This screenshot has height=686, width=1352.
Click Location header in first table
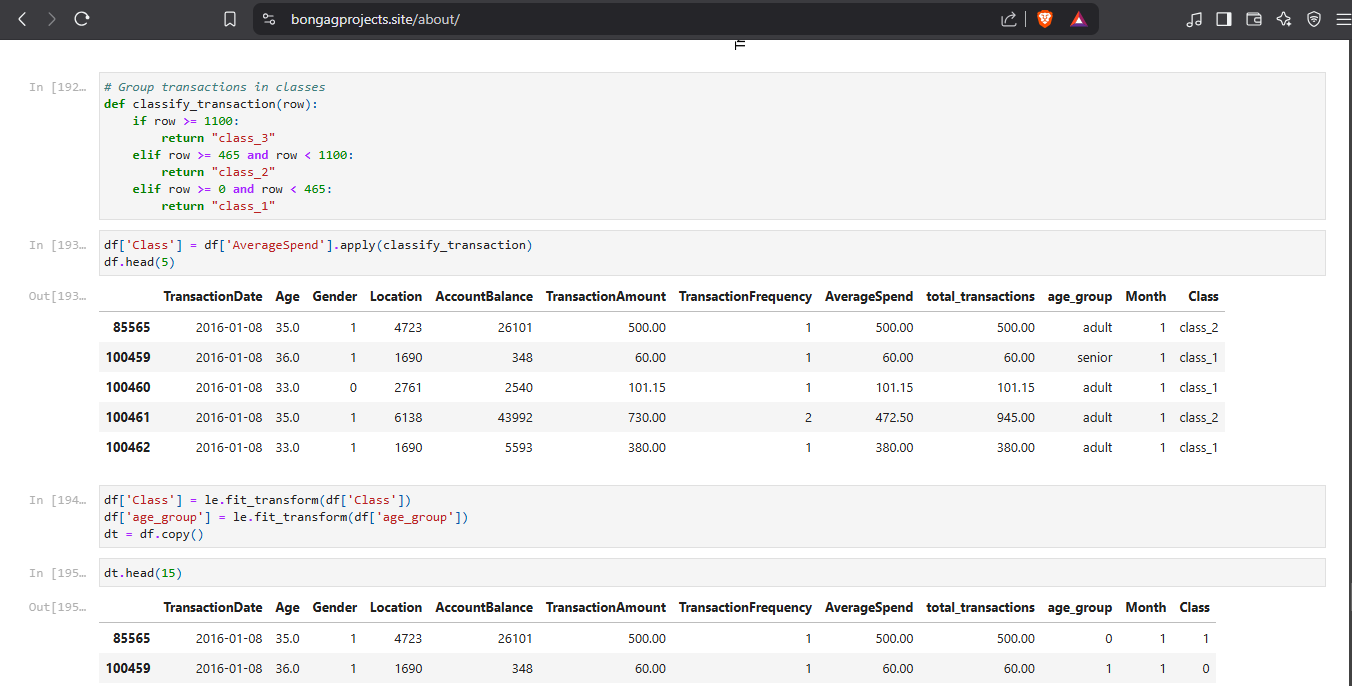[396, 296]
